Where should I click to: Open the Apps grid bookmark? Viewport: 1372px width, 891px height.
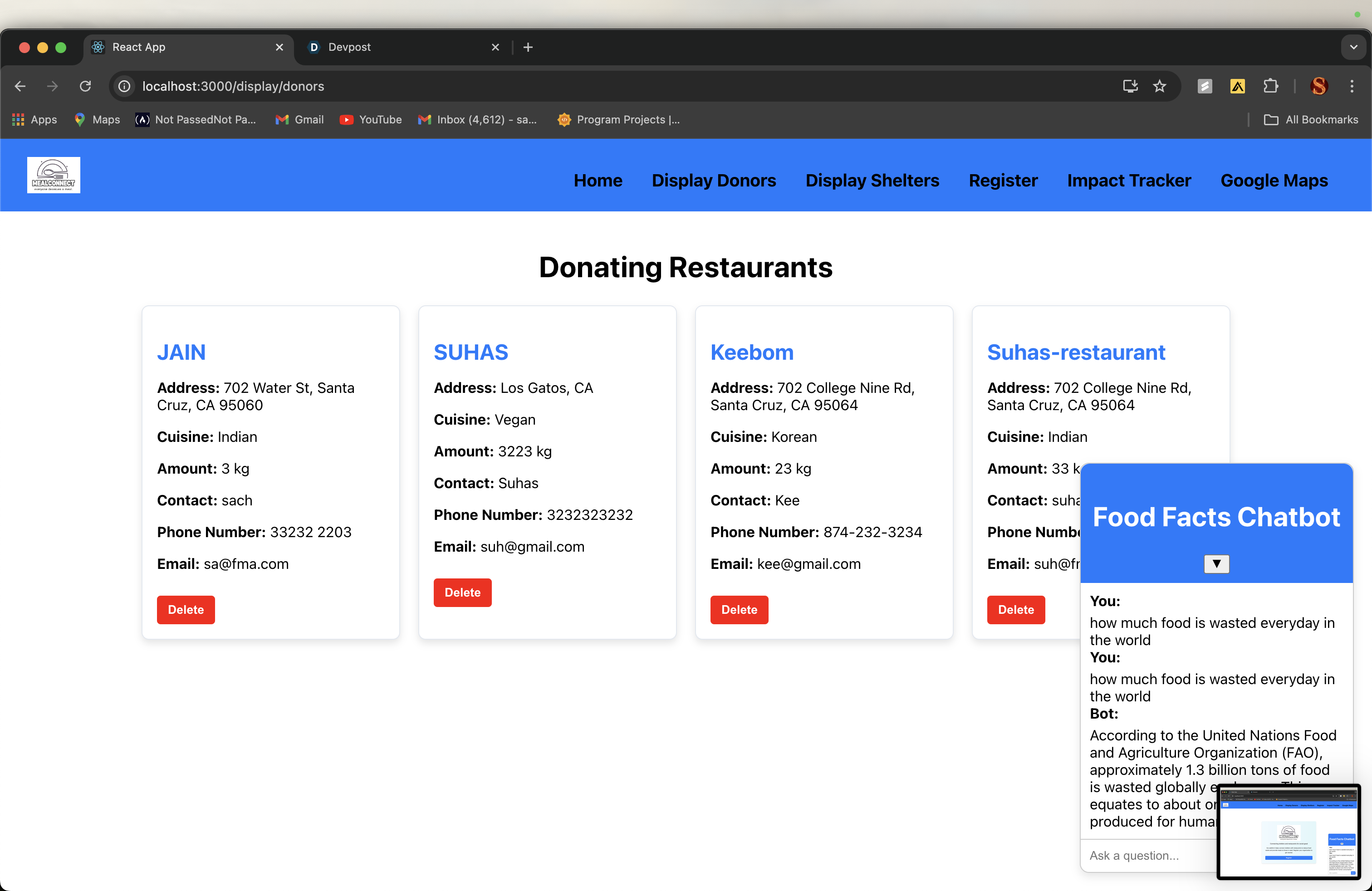(34, 119)
